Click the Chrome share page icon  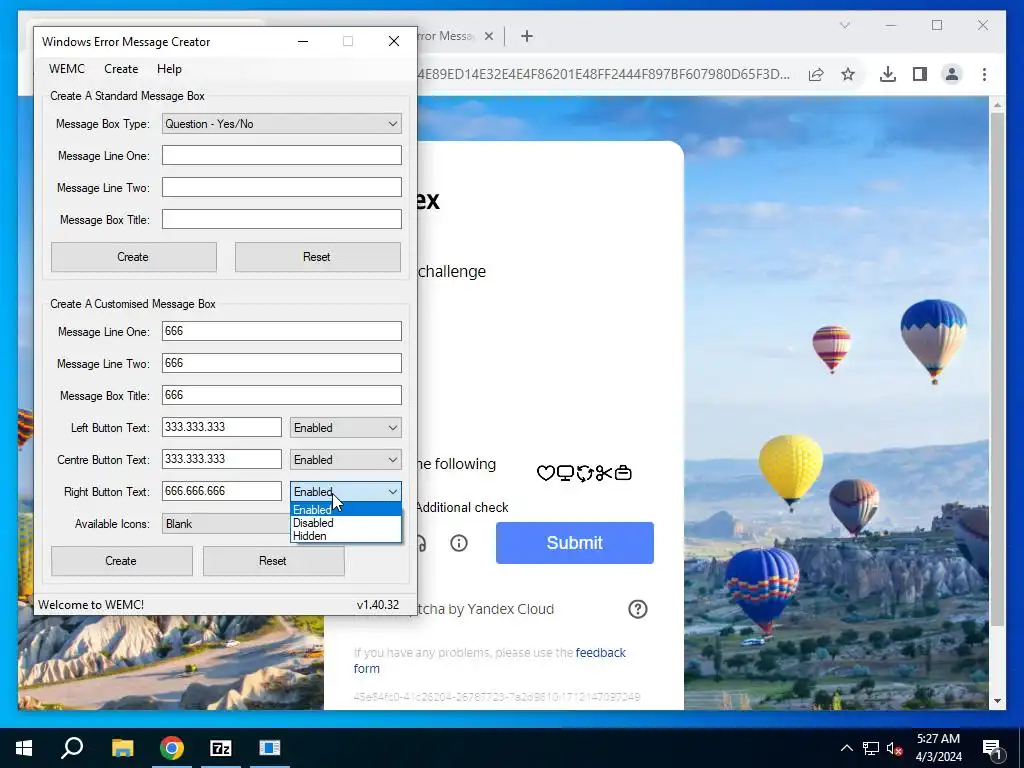tap(816, 74)
